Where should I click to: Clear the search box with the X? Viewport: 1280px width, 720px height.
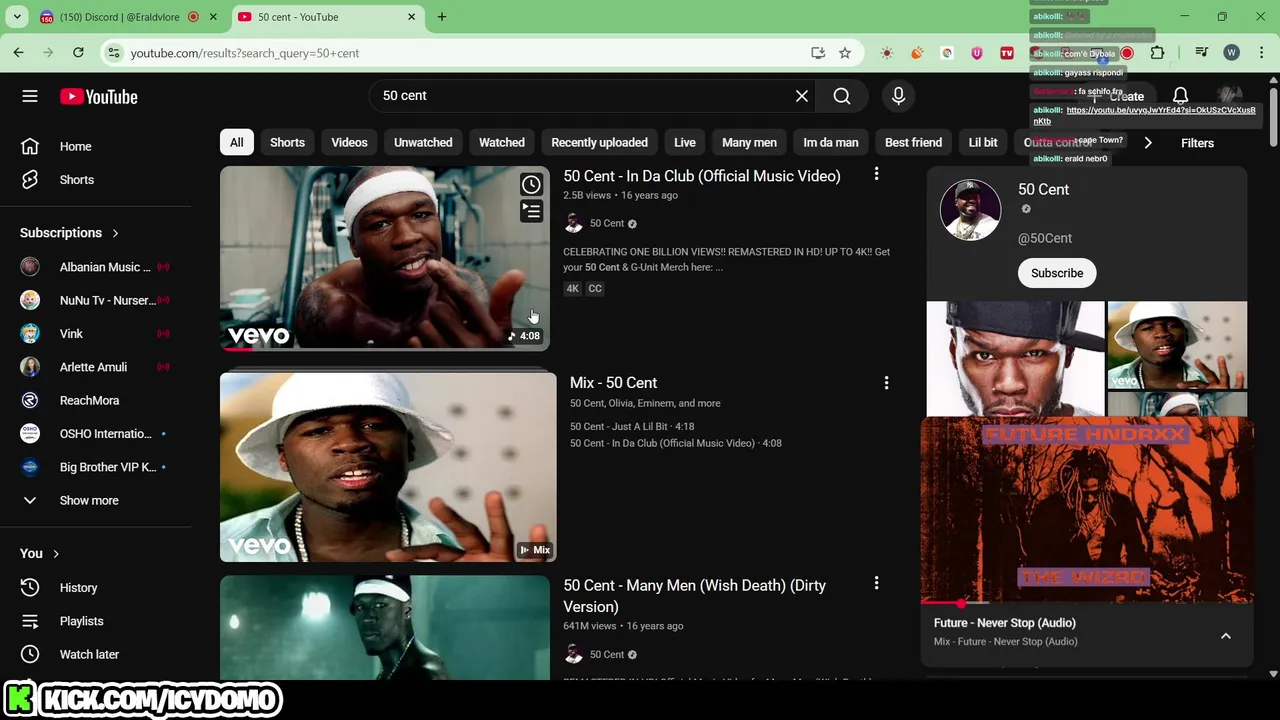coord(802,96)
